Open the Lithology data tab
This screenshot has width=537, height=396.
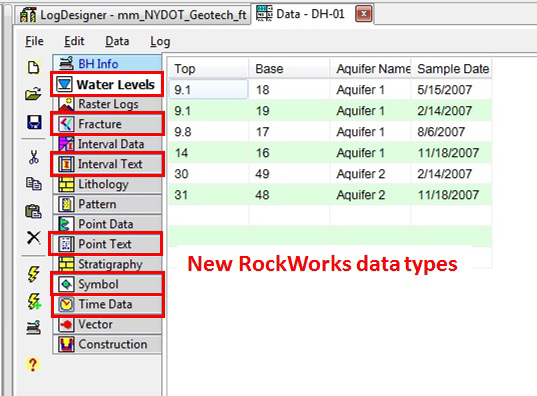(x=107, y=184)
